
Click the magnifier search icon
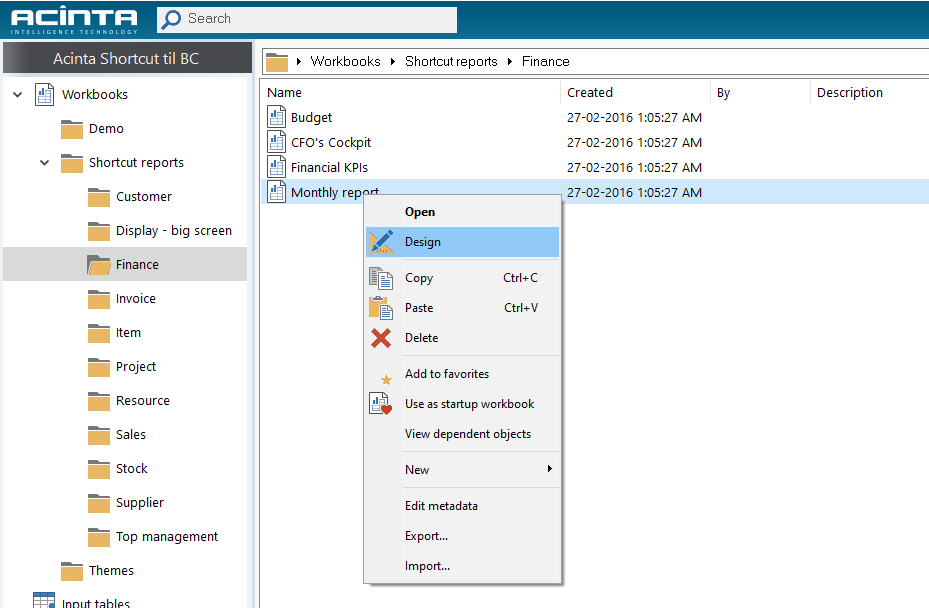(171, 19)
